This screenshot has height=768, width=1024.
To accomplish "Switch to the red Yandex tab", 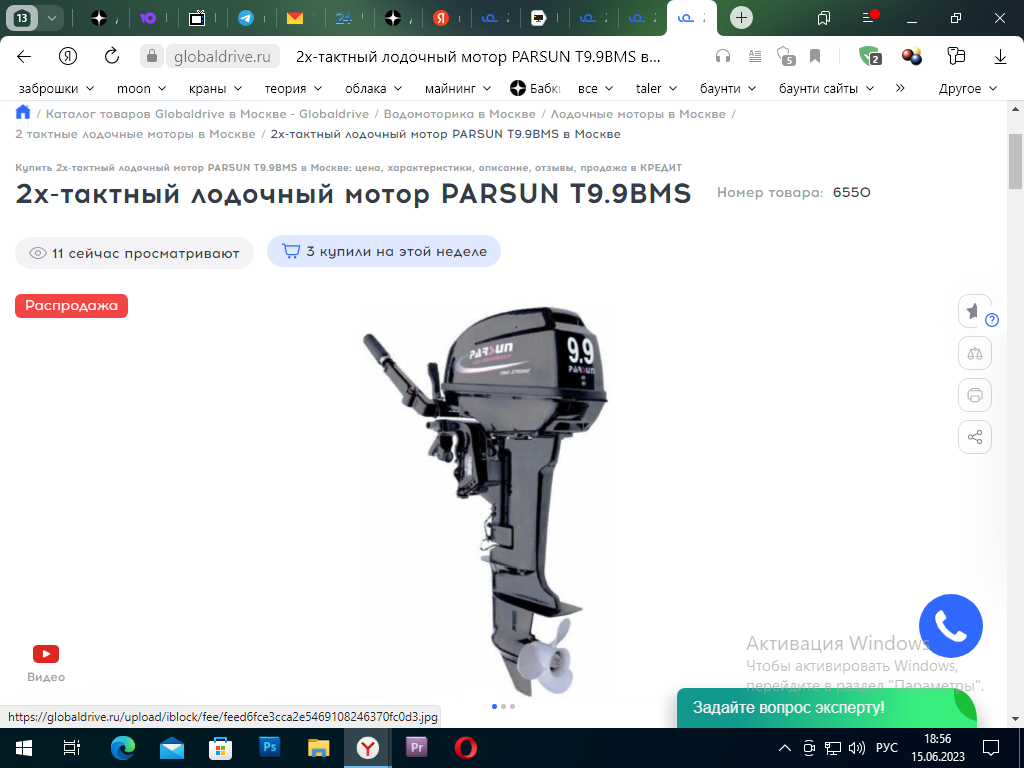I will coord(441,18).
